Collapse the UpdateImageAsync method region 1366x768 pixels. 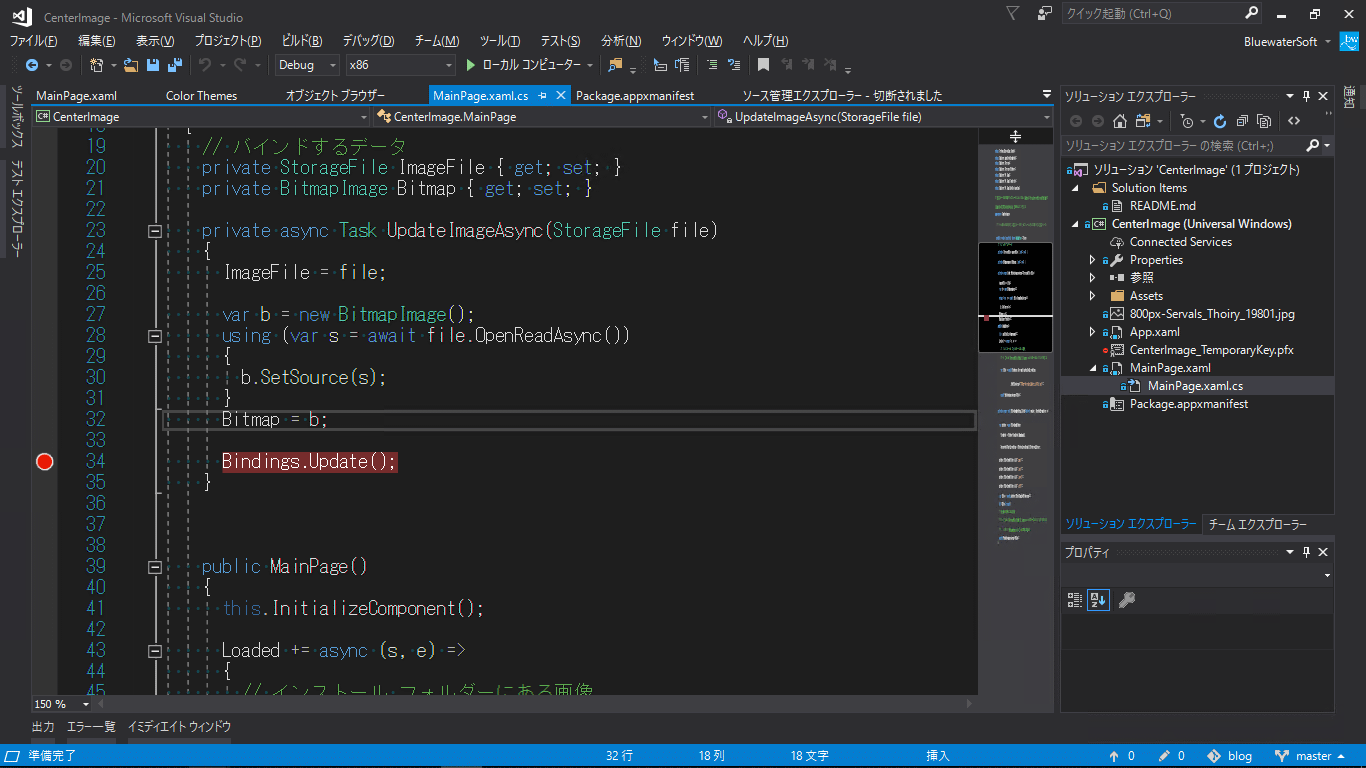pos(155,231)
